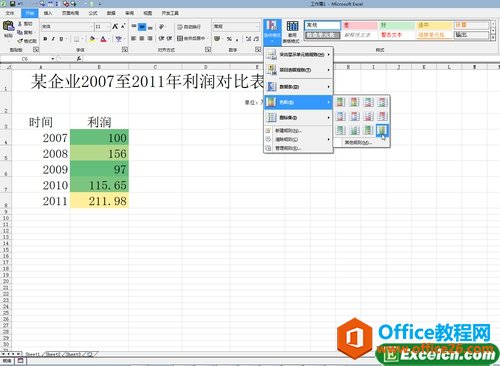Screen dimensions: 500x366
Task: Click the percent style icon
Action: coord(229,39)
